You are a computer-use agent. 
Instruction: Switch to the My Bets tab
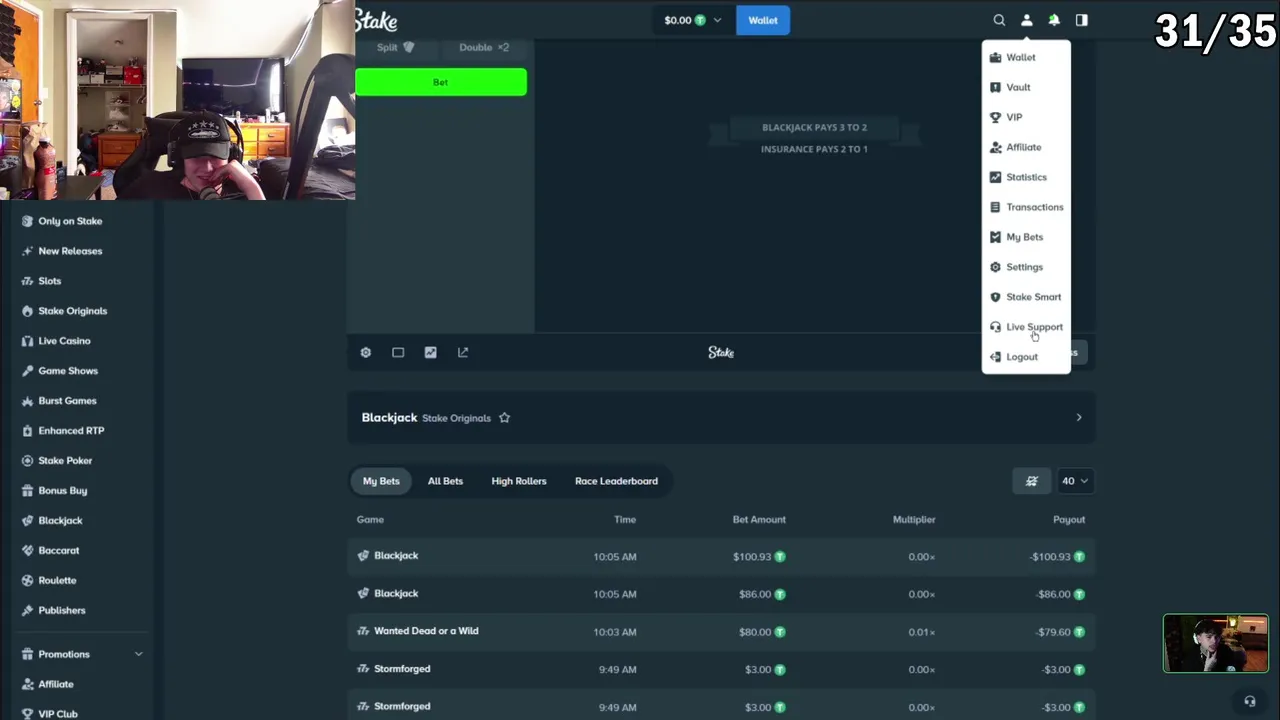(x=381, y=481)
